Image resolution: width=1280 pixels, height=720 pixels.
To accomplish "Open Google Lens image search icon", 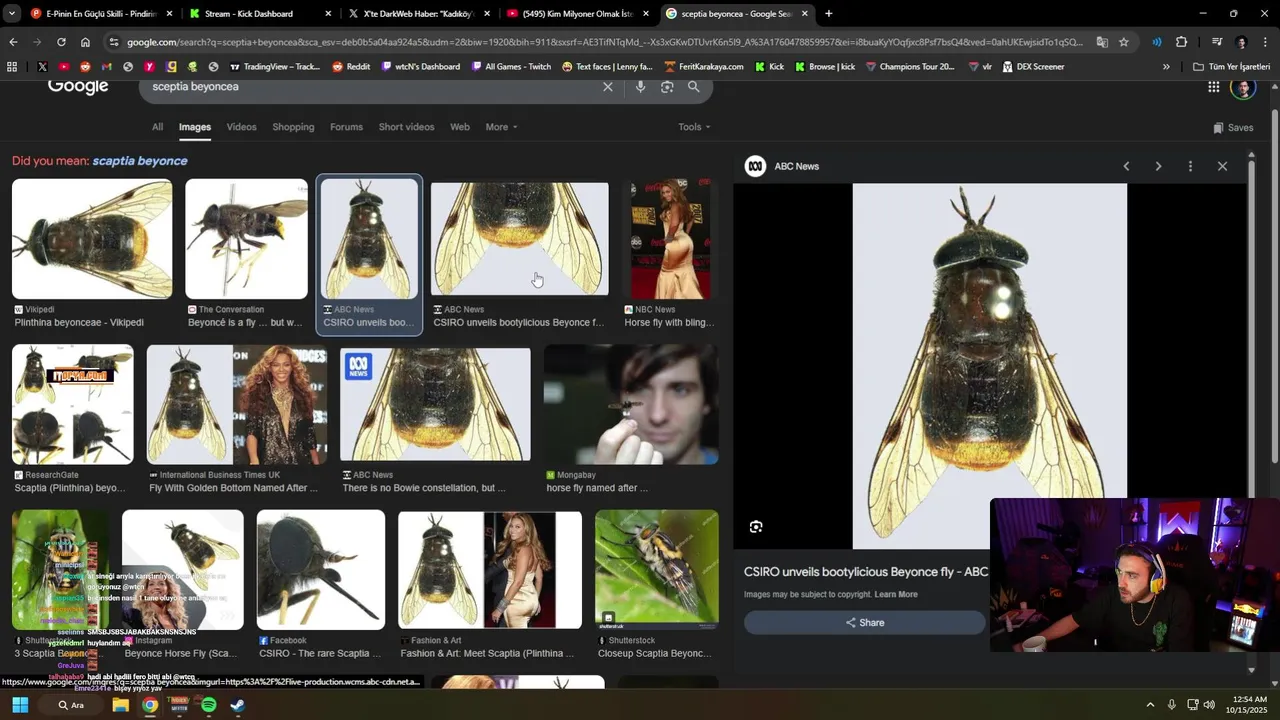I will (x=667, y=87).
